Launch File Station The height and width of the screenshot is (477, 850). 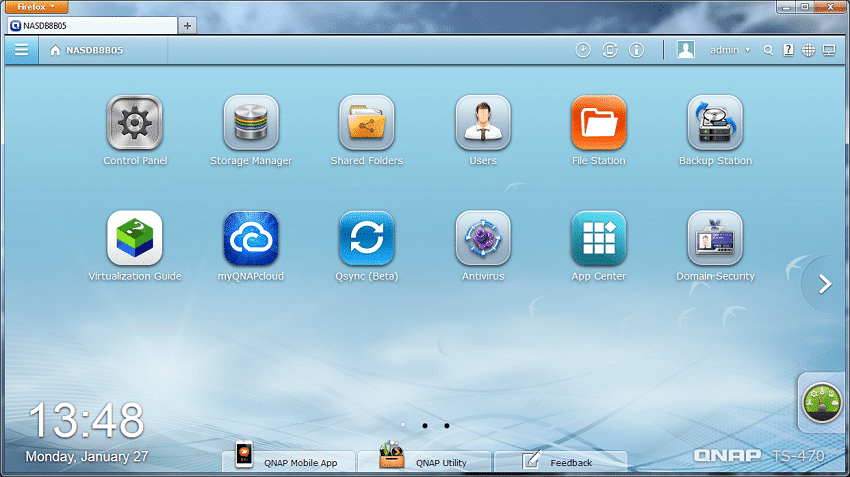pyautogui.click(x=598, y=123)
